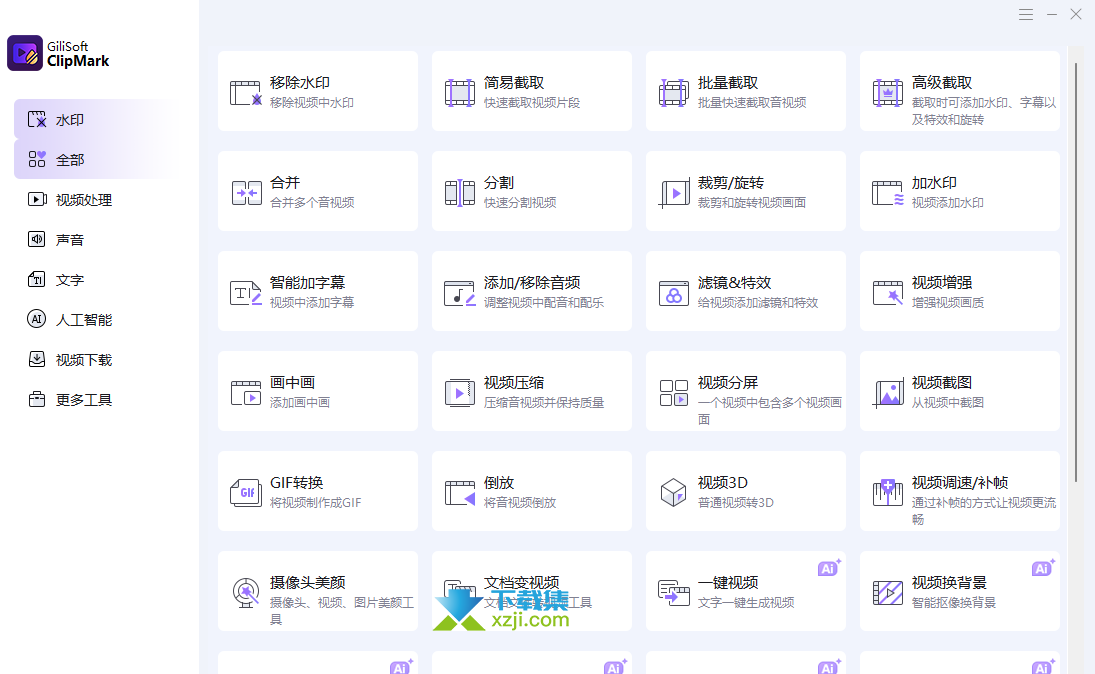
Task: Select the 裁剪/旋转 crop and rotate icon
Action: pos(673,193)
